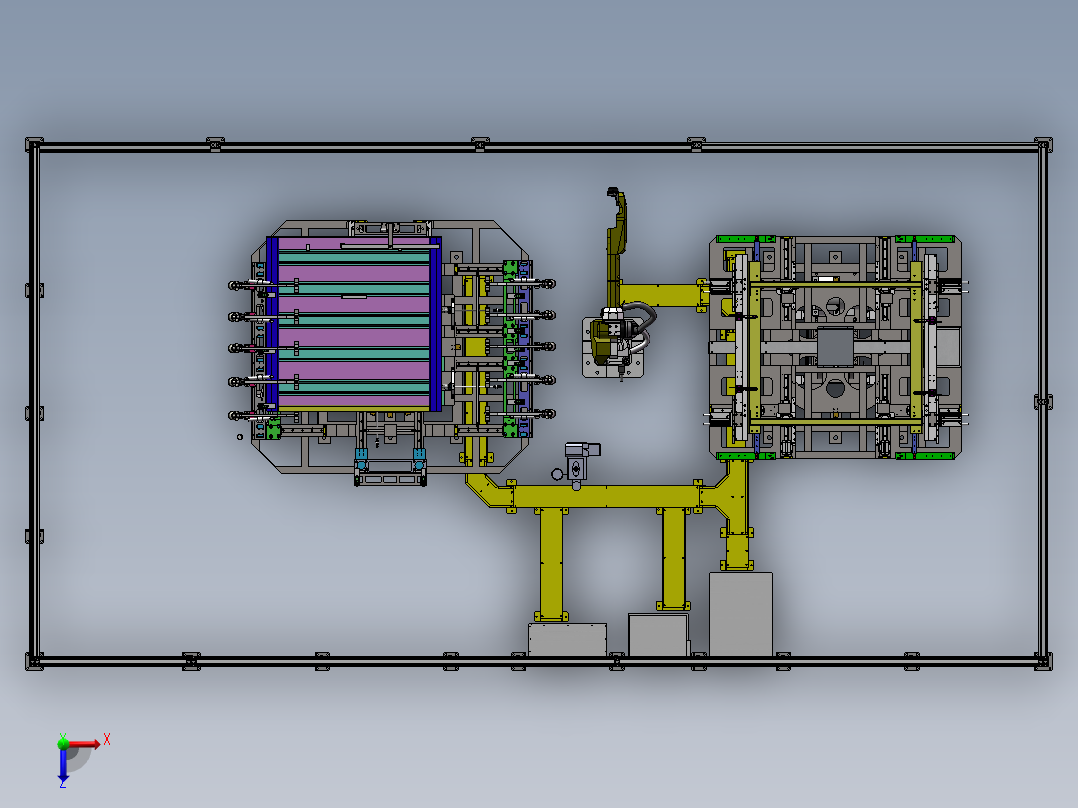Select the motor unit mounted on the yellow tray

pos(576,465)
